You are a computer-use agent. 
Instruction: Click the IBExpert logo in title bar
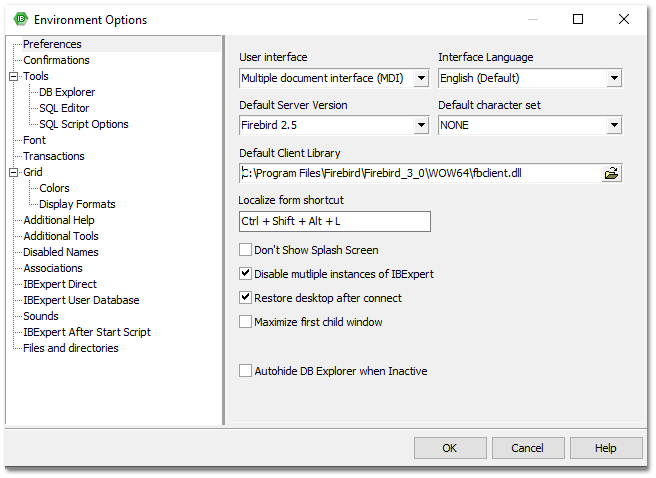coord(20,19)
